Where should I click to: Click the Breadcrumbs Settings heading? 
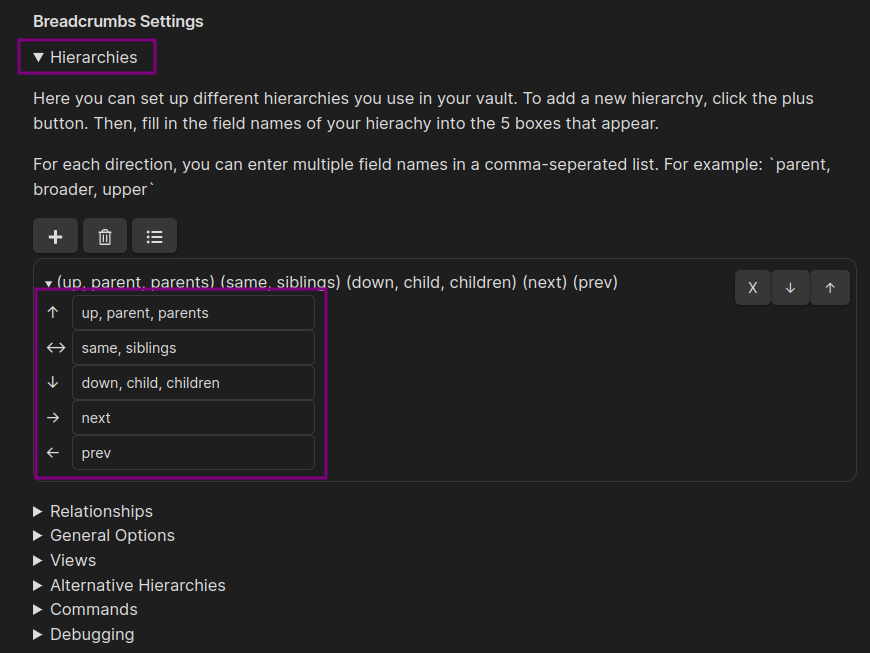pos(118,21)
